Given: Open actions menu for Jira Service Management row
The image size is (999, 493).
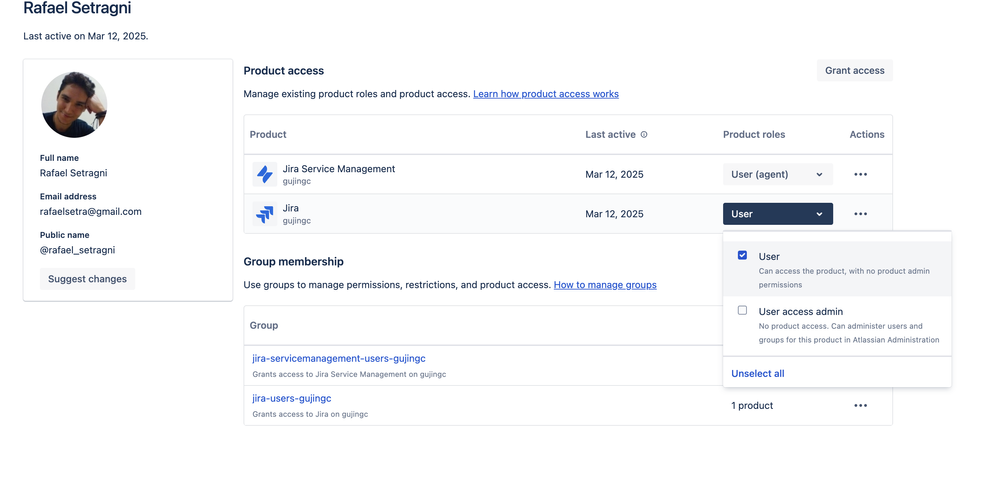Looking at the screenshot, I should (861, 175).
